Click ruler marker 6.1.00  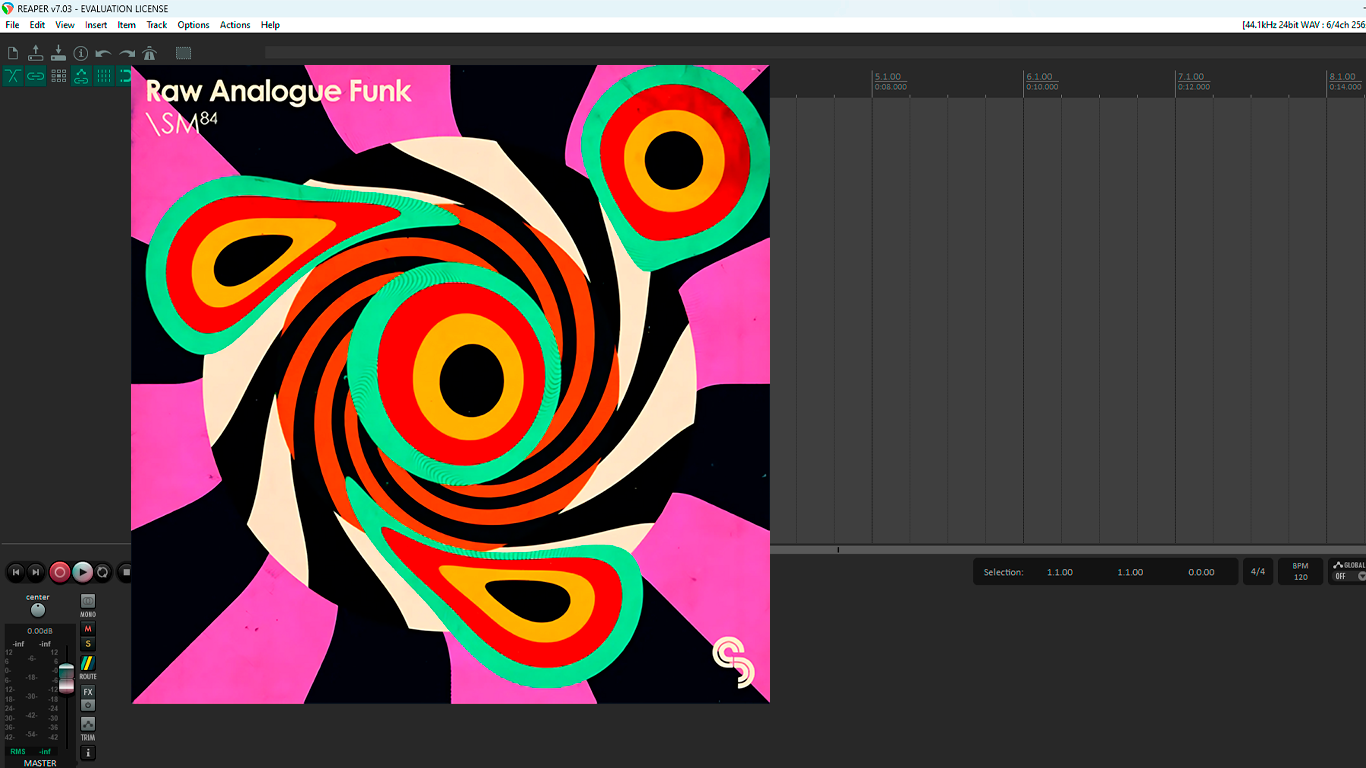pyautogui.click(x=1040, y=77)
